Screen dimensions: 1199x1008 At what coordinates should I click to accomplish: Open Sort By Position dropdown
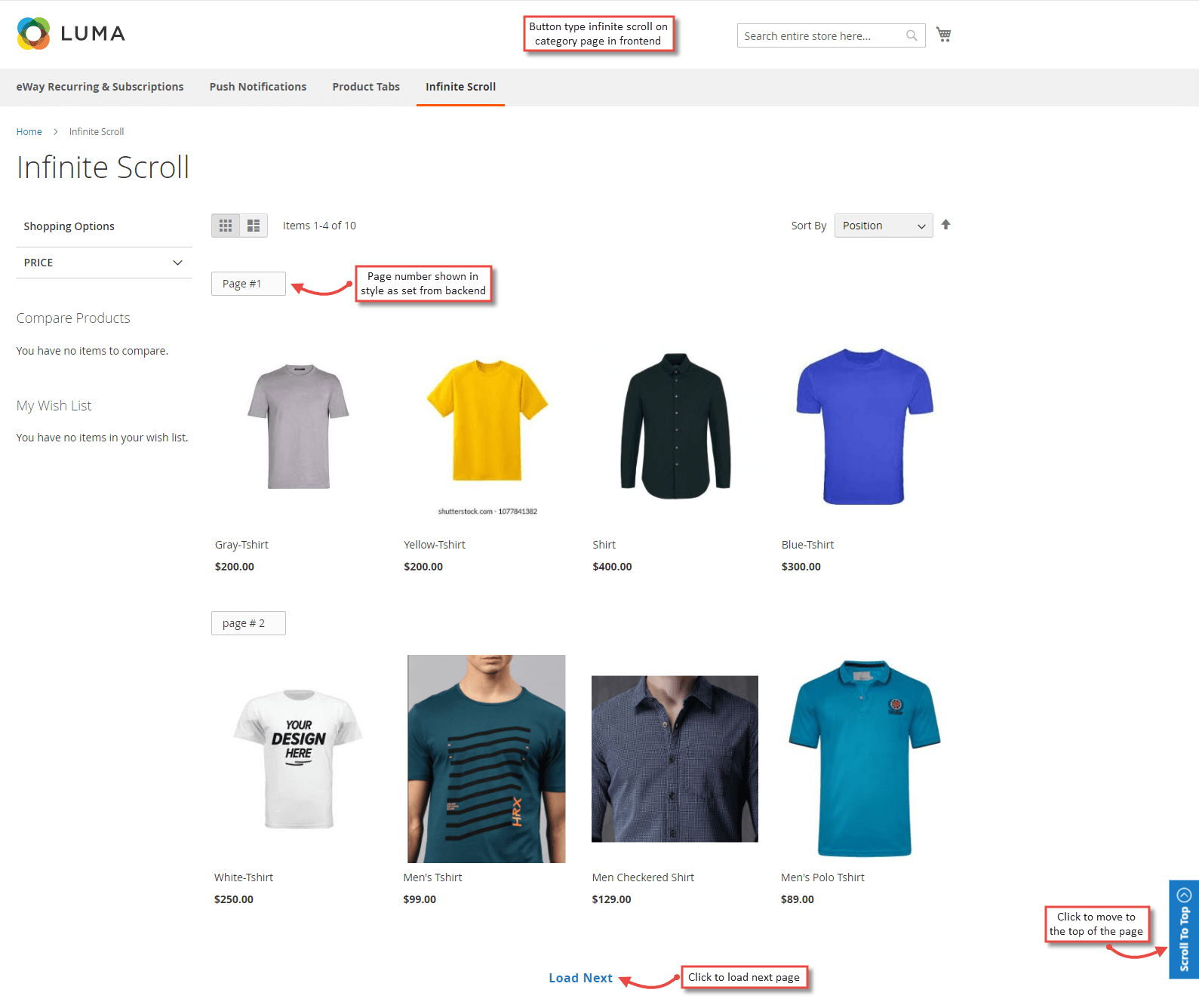(x=884, y=226)
